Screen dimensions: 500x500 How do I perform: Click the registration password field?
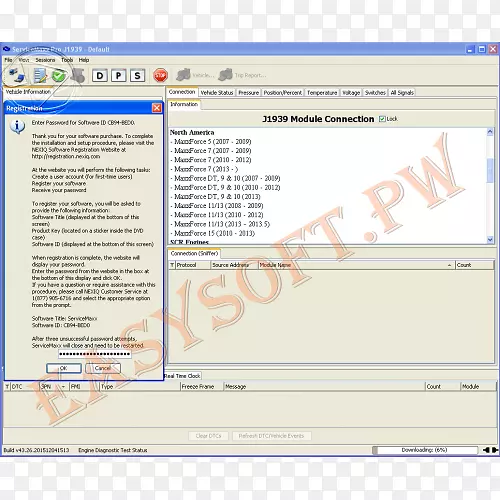click(95, 354)
